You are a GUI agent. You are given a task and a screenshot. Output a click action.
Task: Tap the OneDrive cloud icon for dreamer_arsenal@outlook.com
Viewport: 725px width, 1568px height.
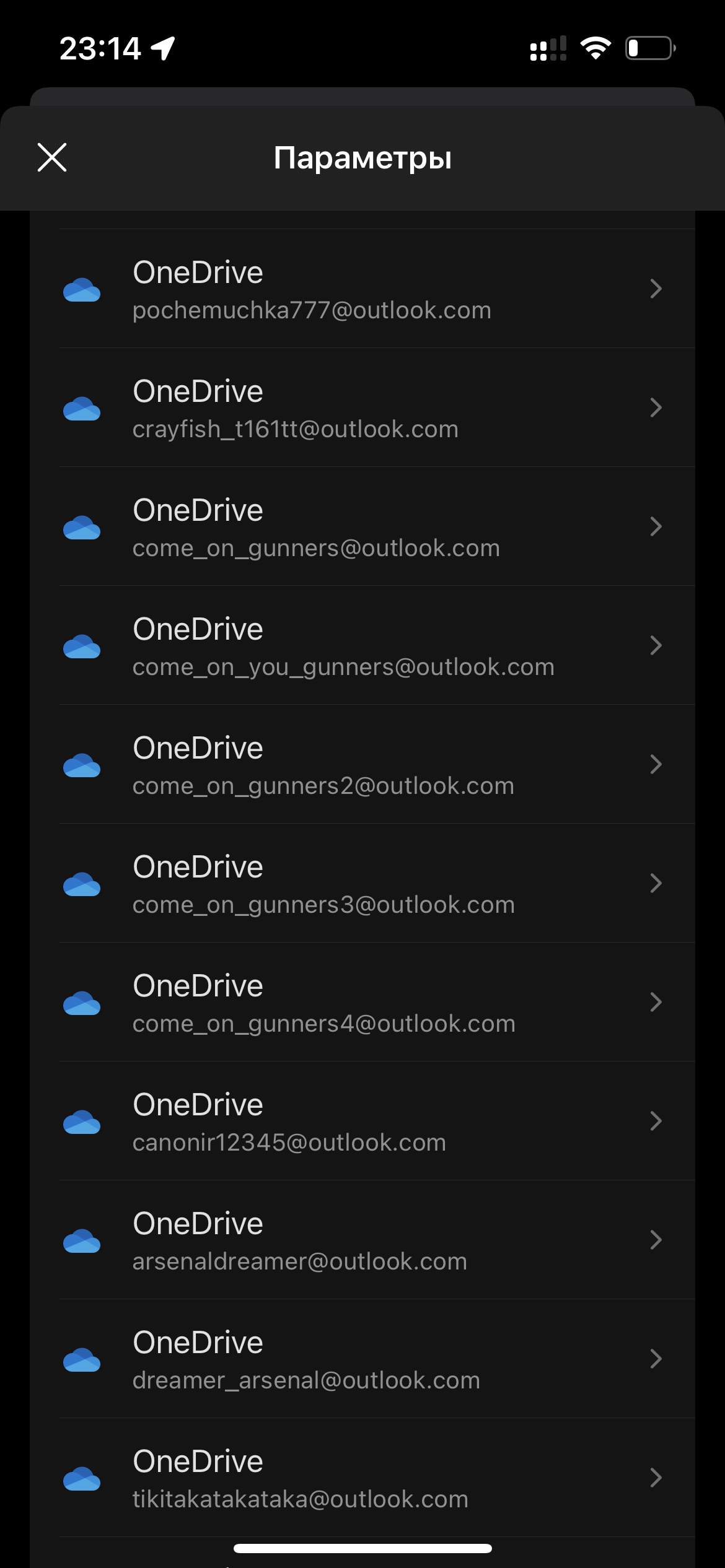(x=82, y=1359)
